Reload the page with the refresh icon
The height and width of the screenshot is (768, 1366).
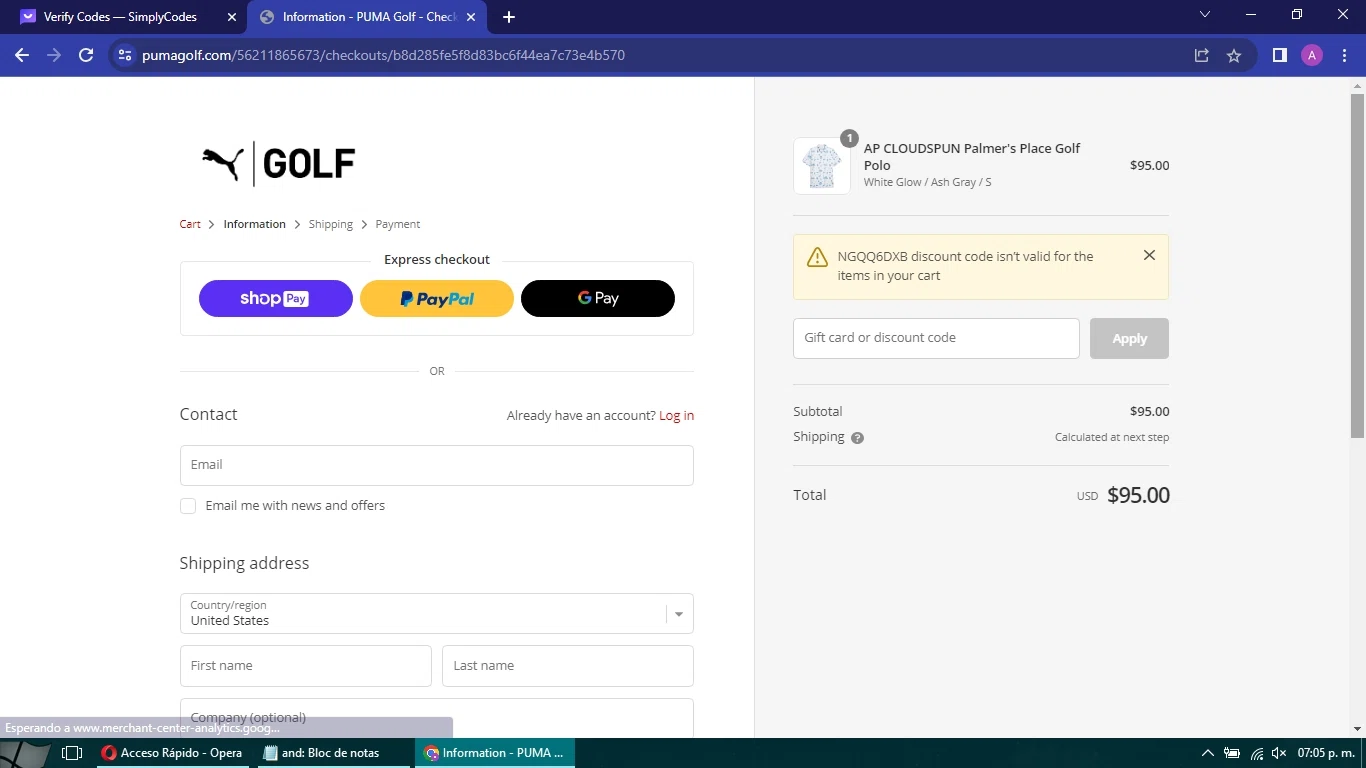[x=86, y=56]
